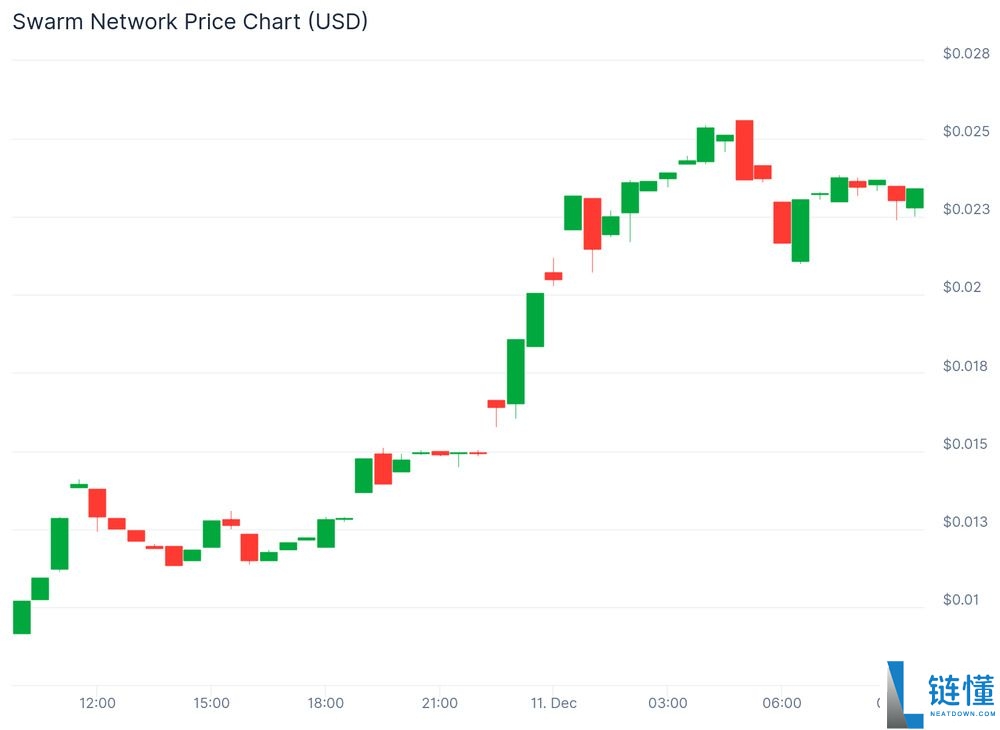
Task: Select the $0.01 price axis label
Action: [962, 600]
